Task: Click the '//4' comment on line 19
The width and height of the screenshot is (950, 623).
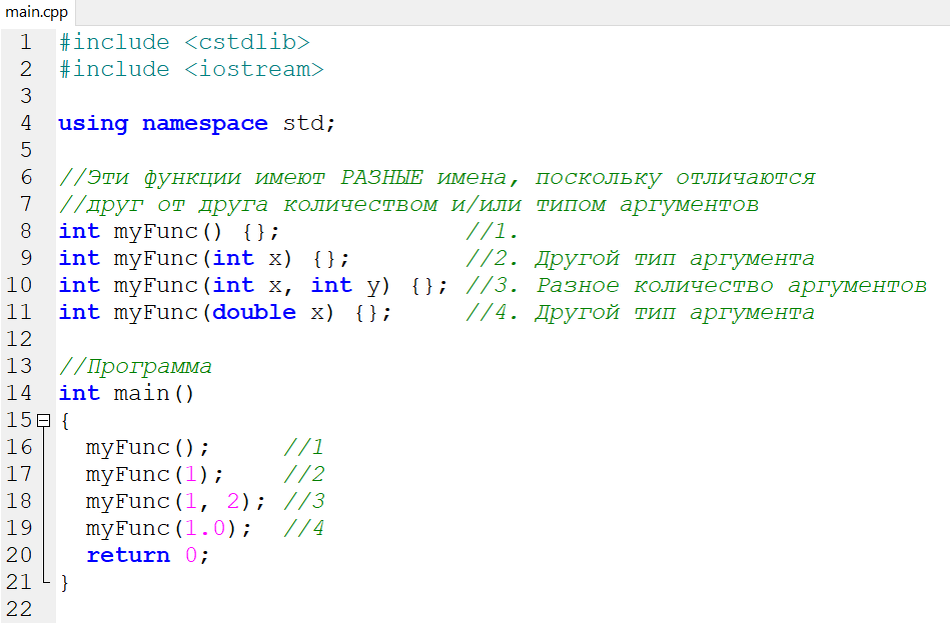Action: pyautogui.click(x=304, y=528)
